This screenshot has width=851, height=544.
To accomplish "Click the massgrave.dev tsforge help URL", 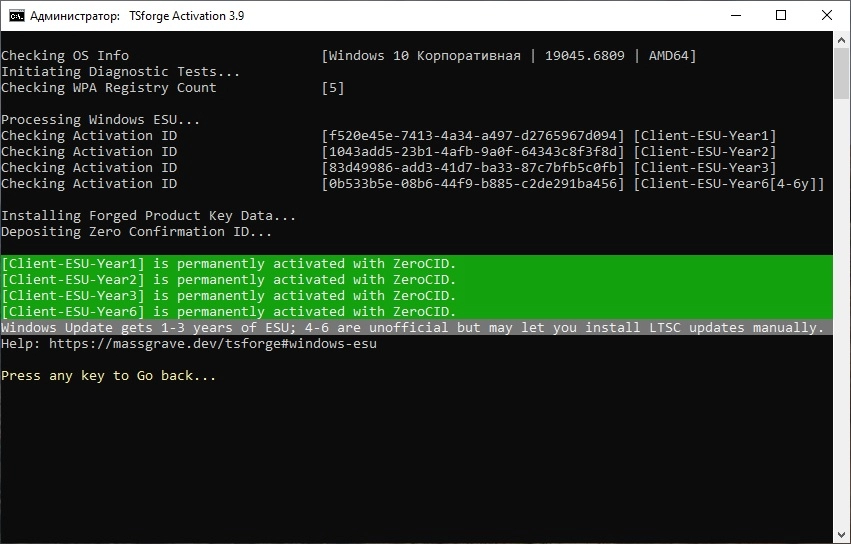I will 213,344.
